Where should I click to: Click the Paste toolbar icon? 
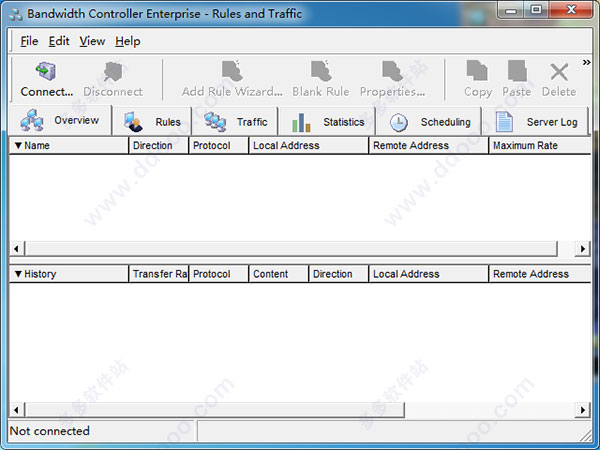click(517, 79)
